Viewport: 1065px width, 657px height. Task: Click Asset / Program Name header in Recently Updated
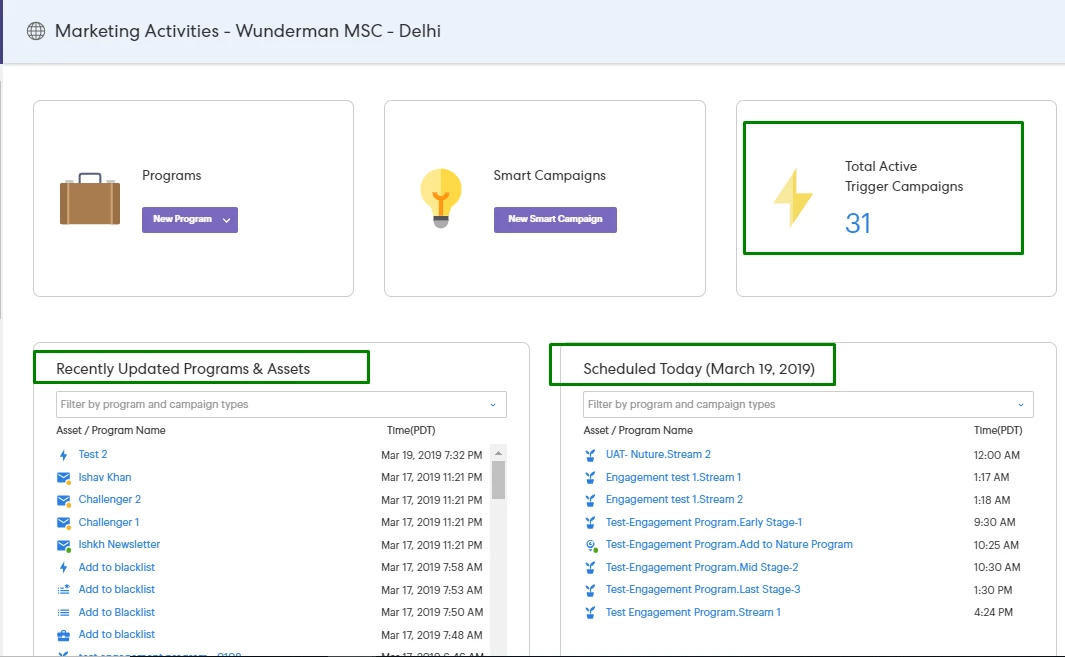111,430
